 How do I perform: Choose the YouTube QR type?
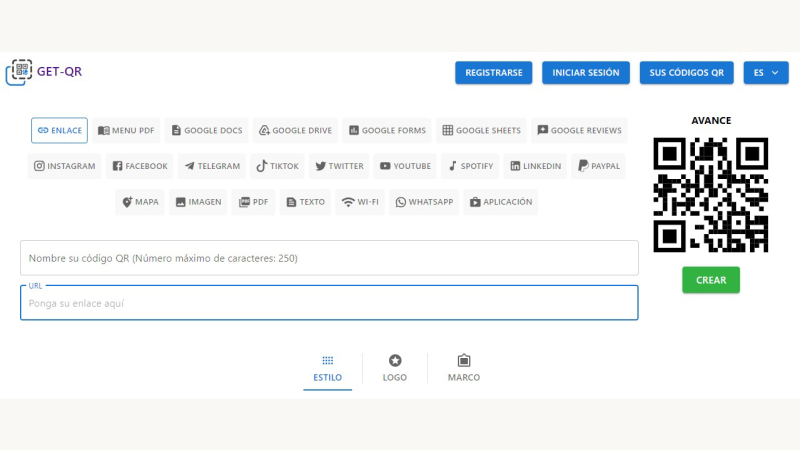coord(405,166)
